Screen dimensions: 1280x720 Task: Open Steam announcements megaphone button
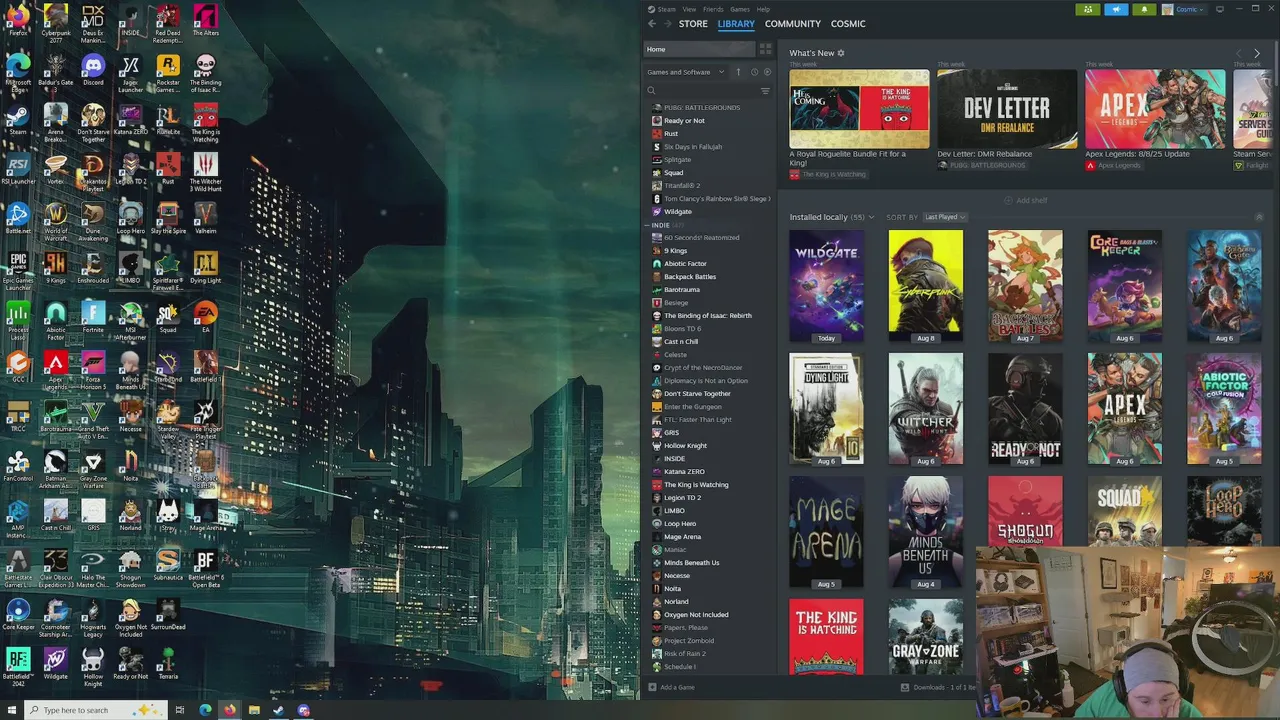pyautogui.click(x=1116, y=9)
